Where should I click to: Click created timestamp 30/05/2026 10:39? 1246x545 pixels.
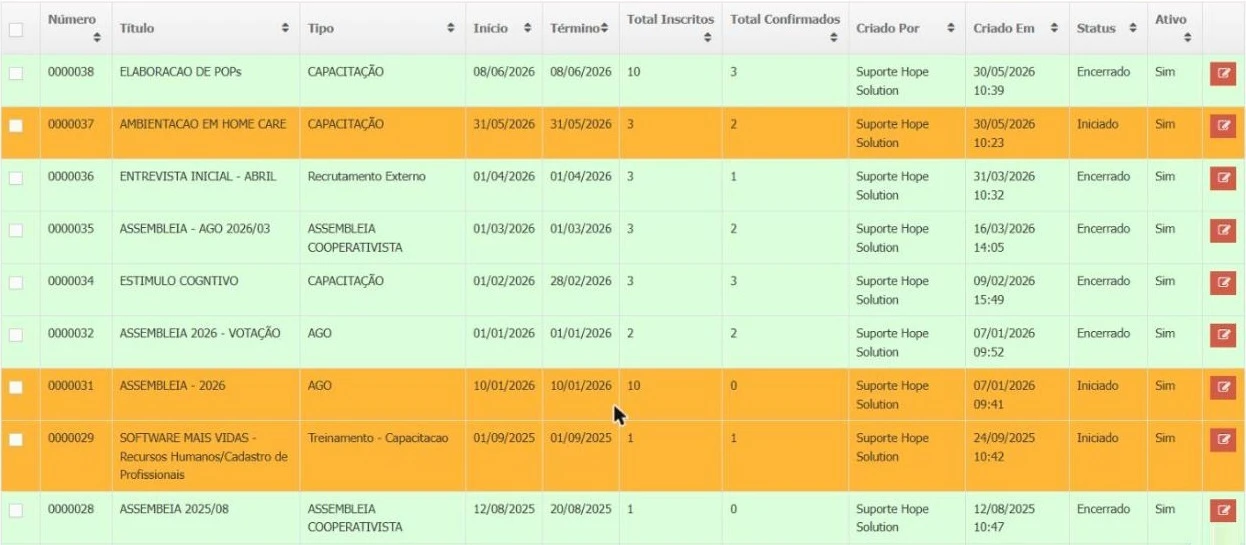[1004, 81]
